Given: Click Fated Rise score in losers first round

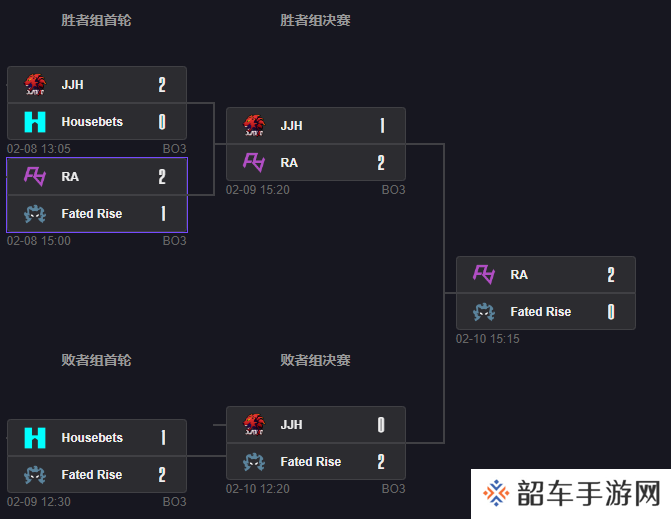Looking at the screenshot, I should [162, 475].
